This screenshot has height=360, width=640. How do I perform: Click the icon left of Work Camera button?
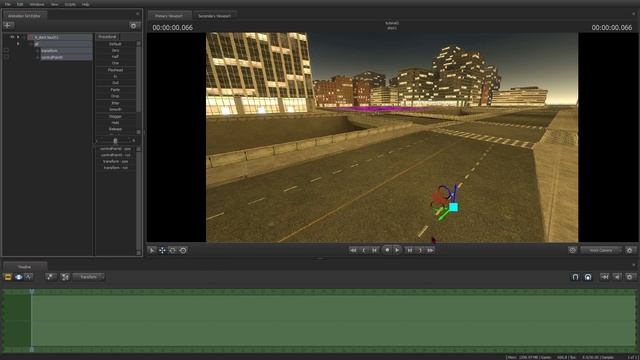pyautogui.click(x=572, y=250)
